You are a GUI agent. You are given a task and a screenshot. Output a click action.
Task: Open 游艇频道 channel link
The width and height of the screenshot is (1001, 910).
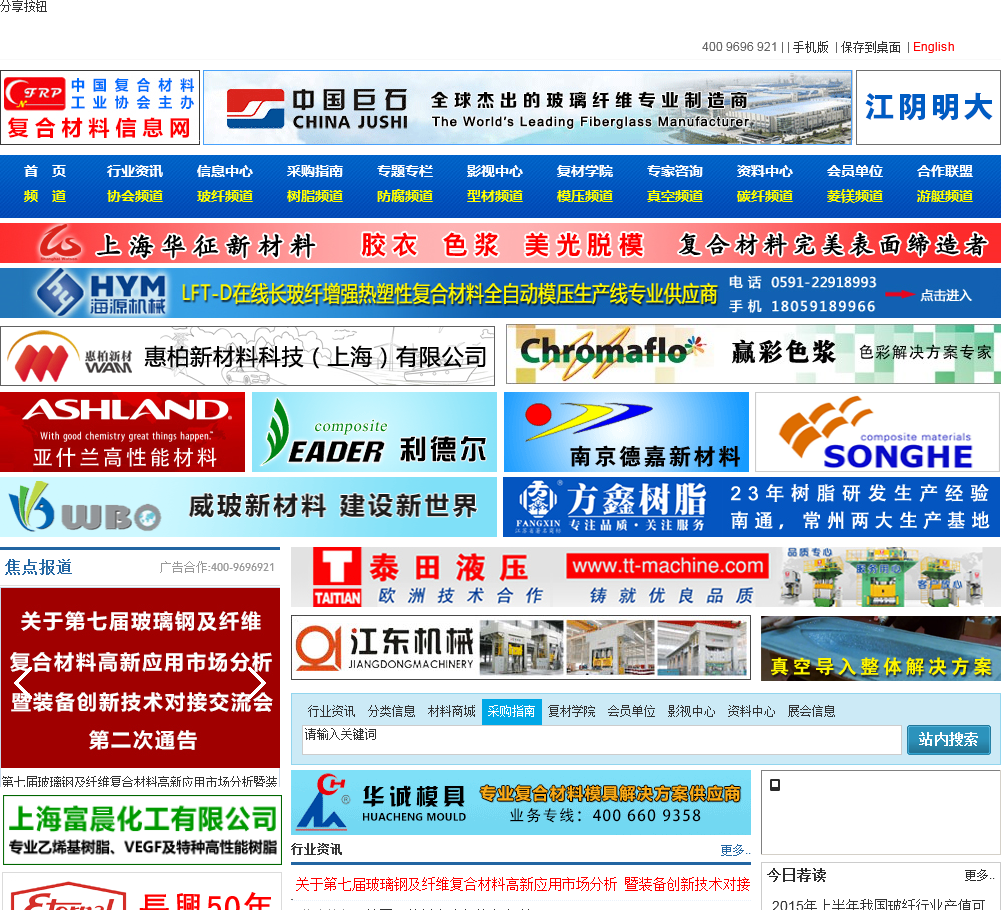945,196
